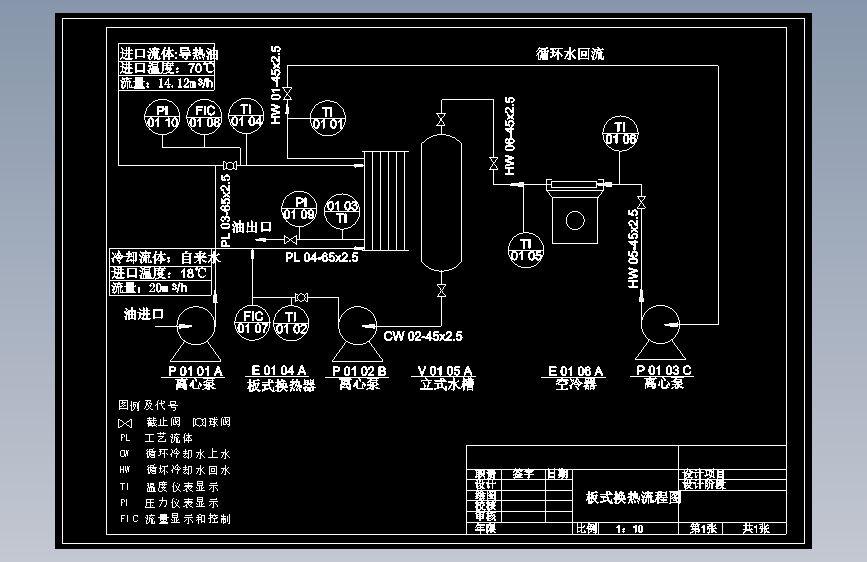This screenshot has height=562, width=867.
Task: Select the HW 06-45x2.5 pipe label
Action: (x=510, y=136)
